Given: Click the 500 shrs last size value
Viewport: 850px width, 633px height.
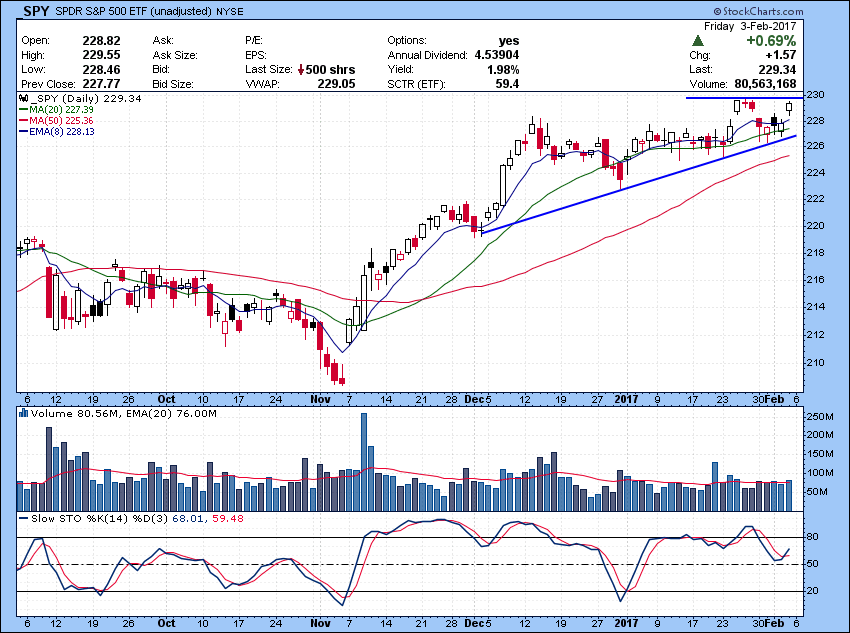Looking at the screenshot, I should pyautogui.click(x=331, y=70).
